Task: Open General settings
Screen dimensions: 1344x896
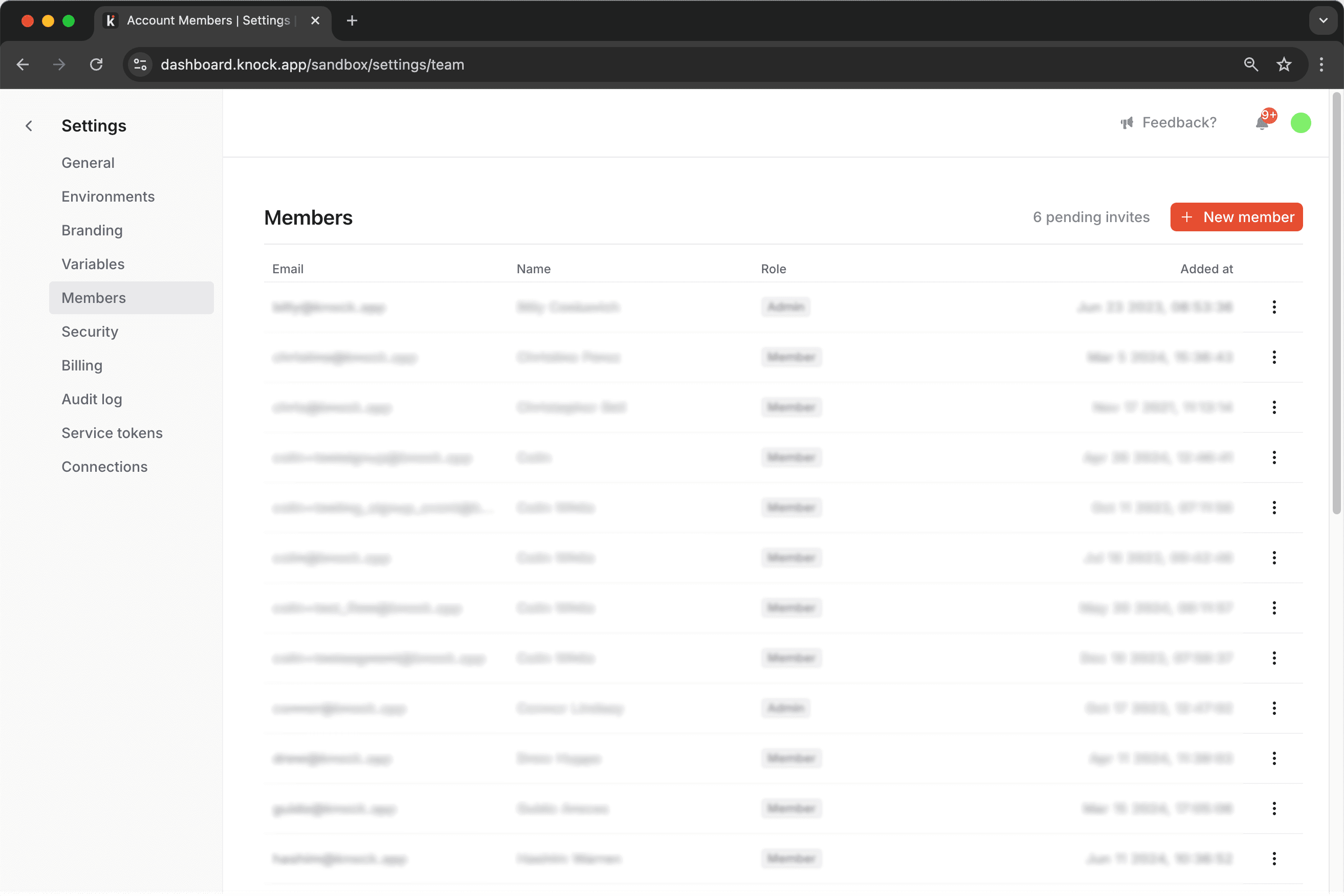Action: point(88,162)
